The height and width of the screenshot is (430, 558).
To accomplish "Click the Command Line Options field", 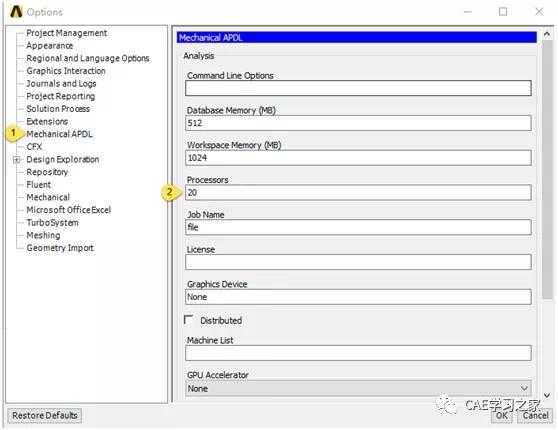I will click(x=358, y=88).
